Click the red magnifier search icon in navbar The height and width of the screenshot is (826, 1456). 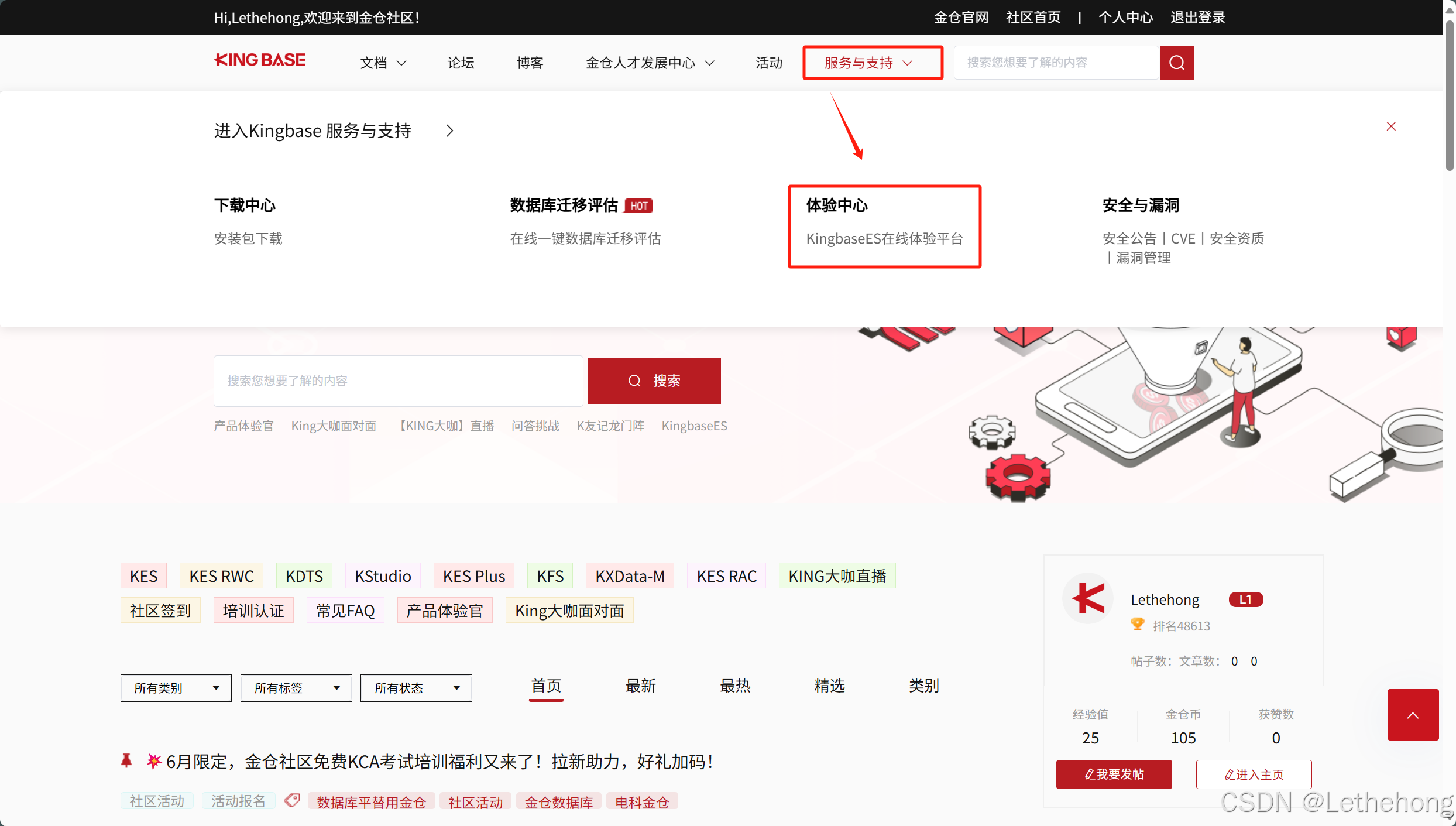click(x=1176, y=63)
